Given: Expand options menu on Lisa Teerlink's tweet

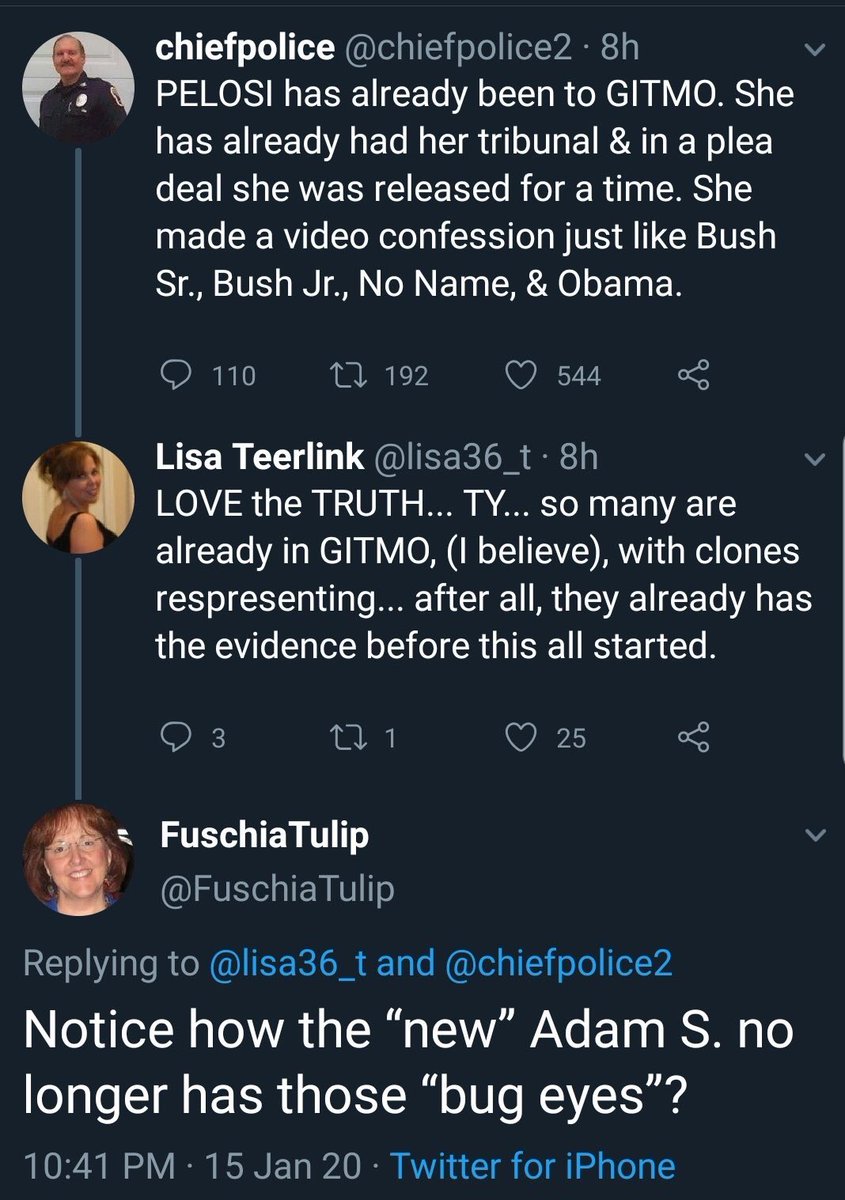Looking at the screenshot, I should [x=815, y=459].
